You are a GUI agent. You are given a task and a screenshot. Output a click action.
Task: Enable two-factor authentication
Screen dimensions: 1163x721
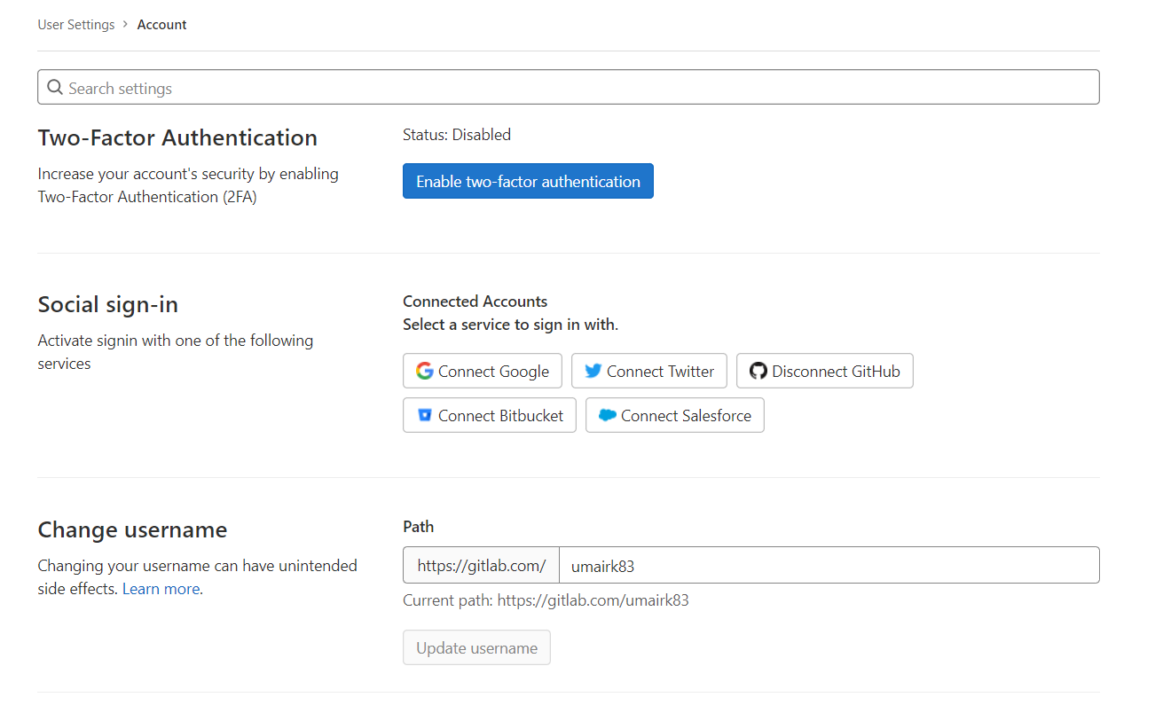pos(528,181)
